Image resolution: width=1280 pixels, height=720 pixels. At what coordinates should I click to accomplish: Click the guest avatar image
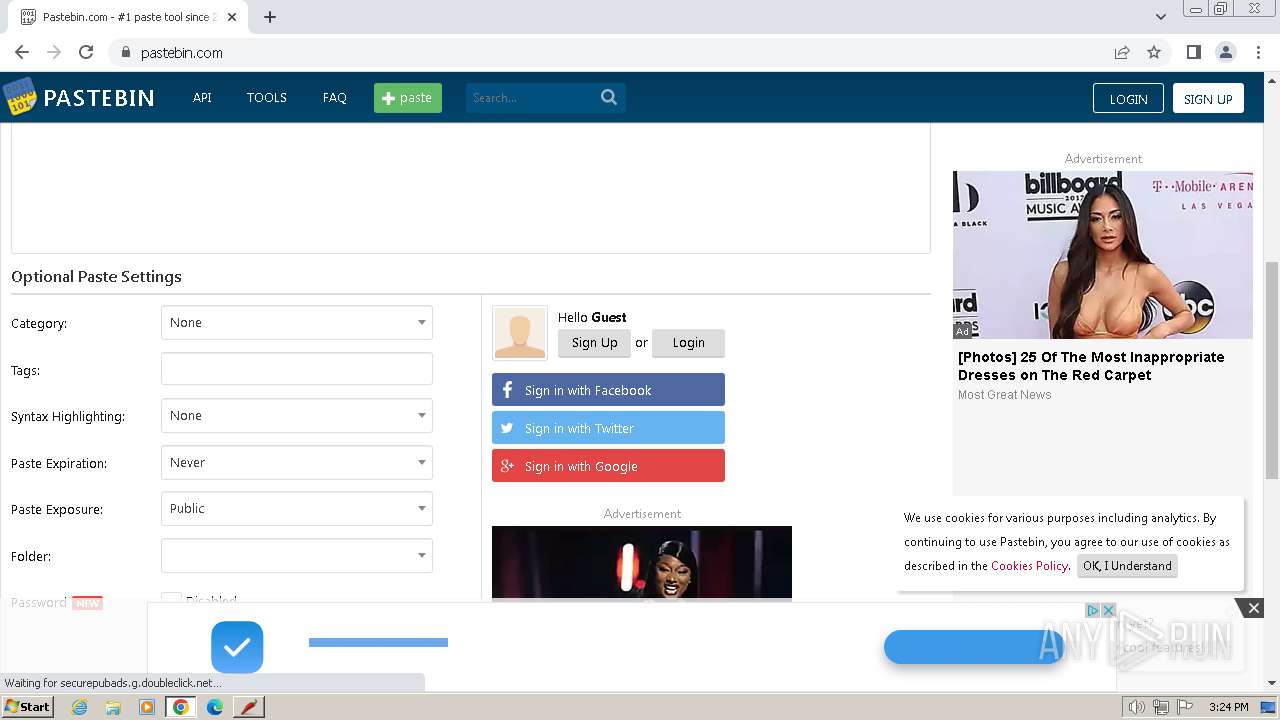520,332
